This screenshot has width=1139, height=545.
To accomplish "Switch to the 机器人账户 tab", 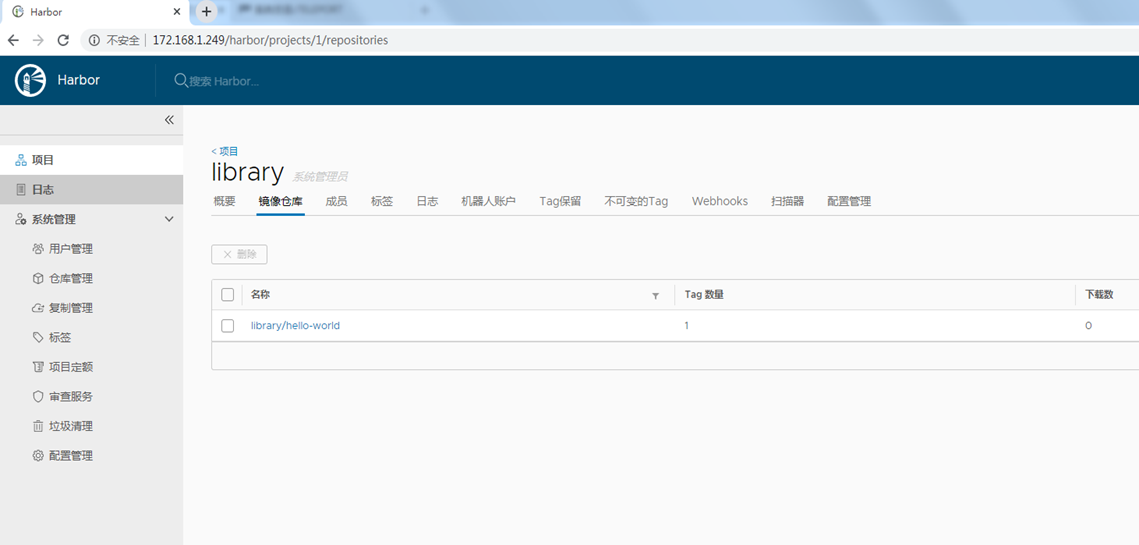I will [x=488, y=201].
